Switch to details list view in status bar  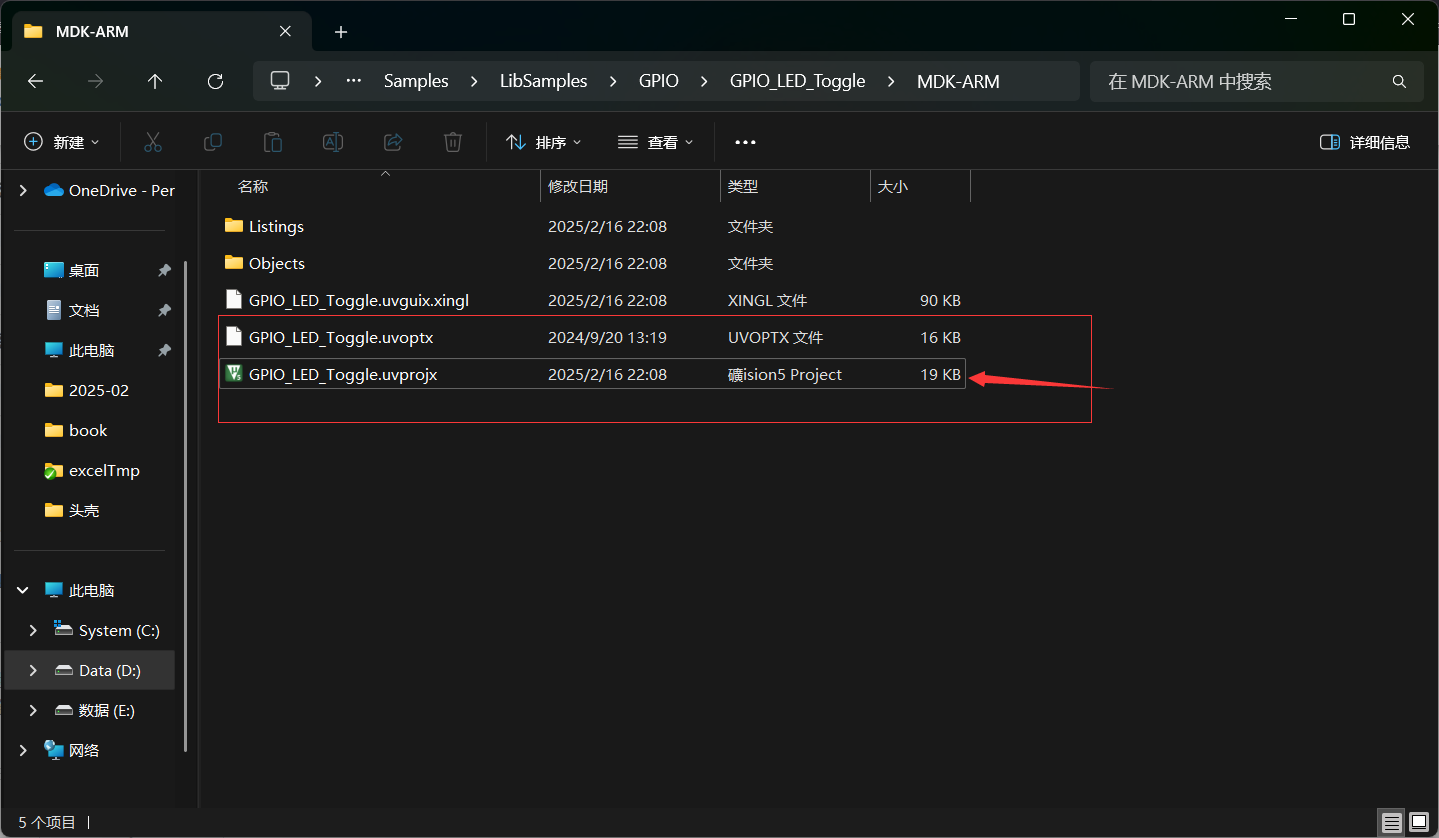(x=1392, y=823)
